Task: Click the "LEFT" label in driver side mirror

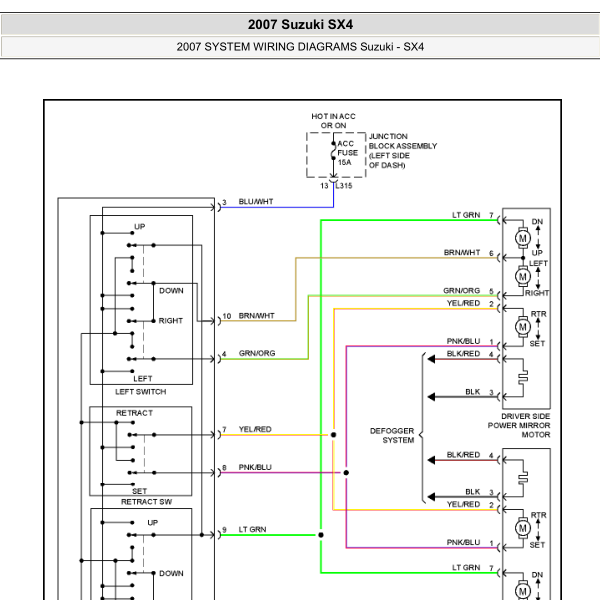Action: pyautogui.click(x=538, y=263)
